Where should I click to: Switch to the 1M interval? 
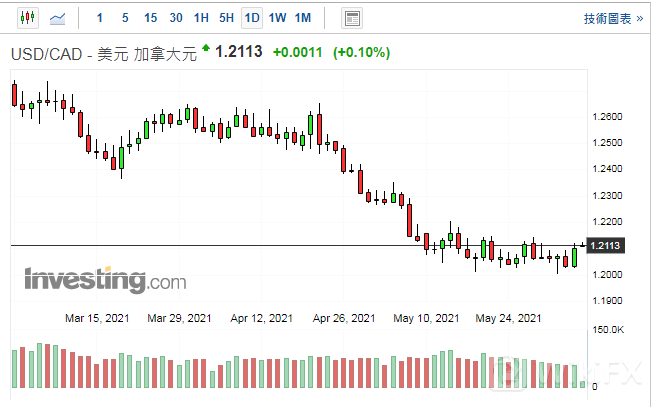pyautogui.click(x=303, y=17)
